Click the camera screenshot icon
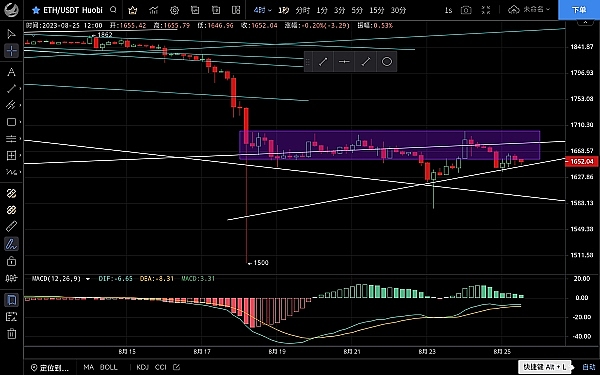600x375 pixels. pos(466,10)
